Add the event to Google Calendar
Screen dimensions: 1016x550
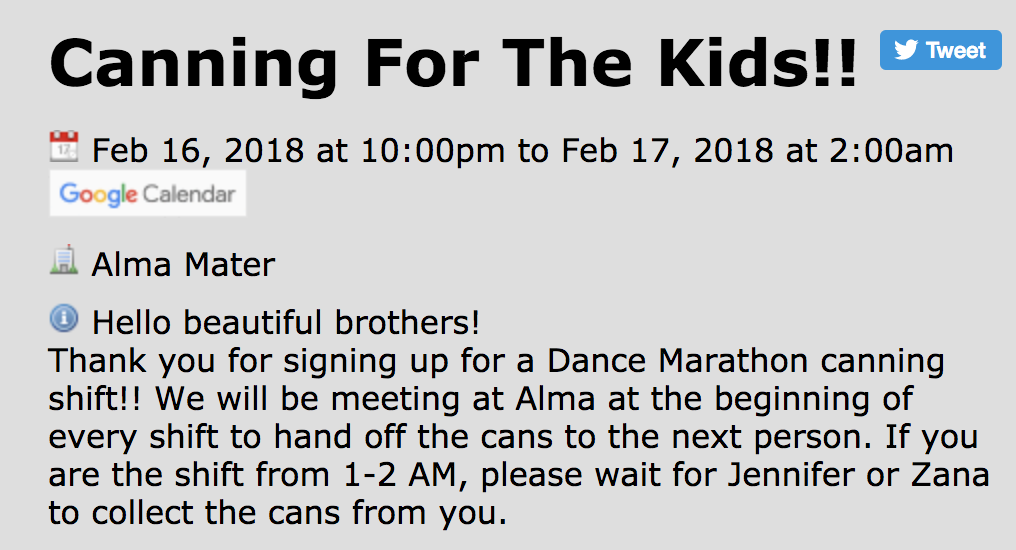148,194
